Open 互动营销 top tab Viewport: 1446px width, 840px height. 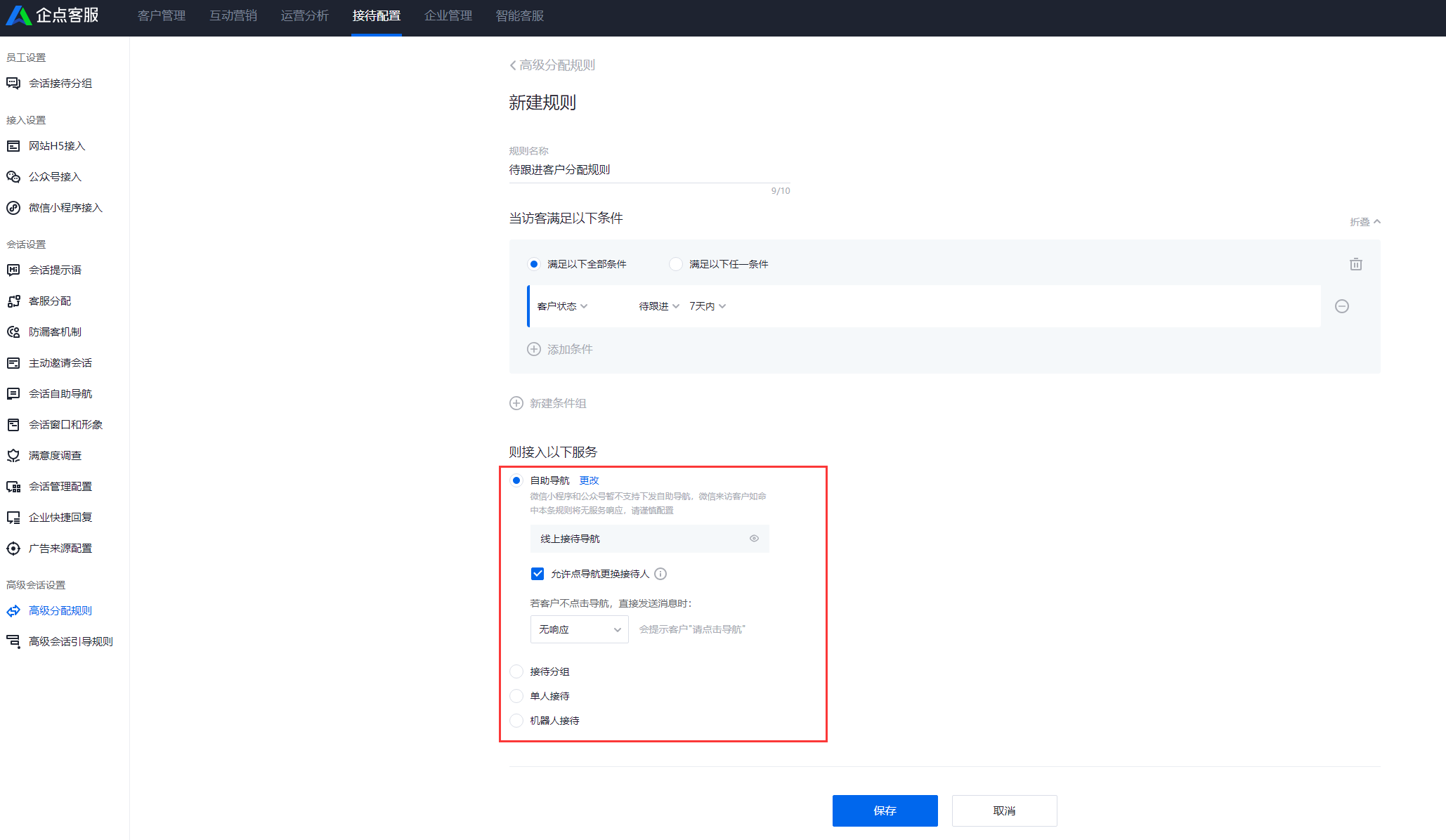233,15
